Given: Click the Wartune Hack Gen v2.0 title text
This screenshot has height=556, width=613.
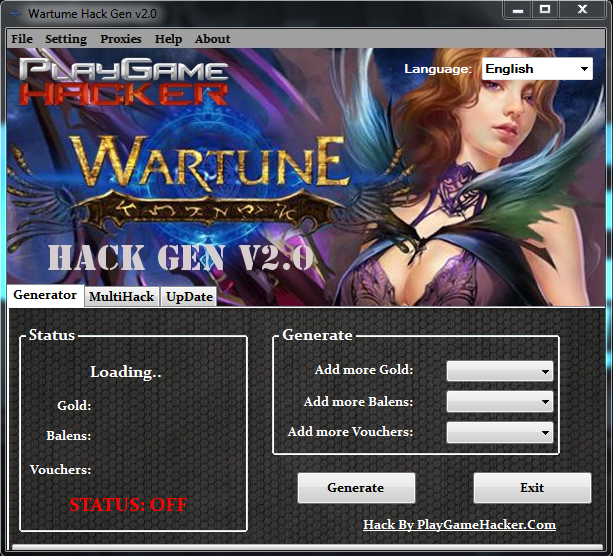Looking at the screenshot, I should pyautogui.click(x=92, y=14).
